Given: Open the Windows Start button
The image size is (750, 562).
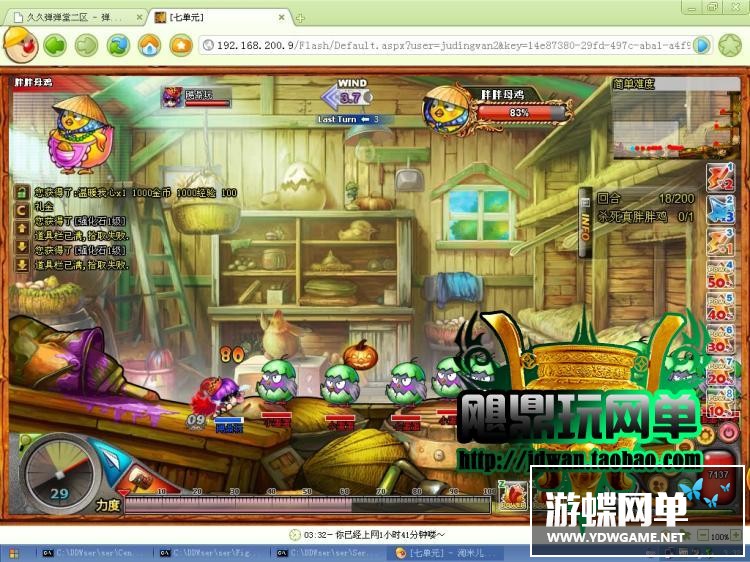Looking at the screenshot, I should pos(14,553).
